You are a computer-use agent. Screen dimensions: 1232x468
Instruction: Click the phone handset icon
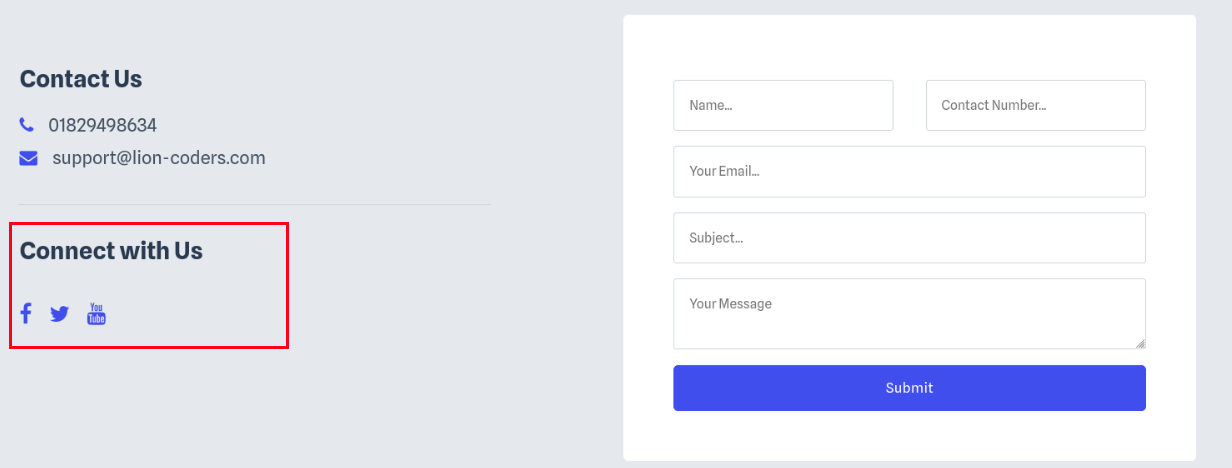coord(26,125)
